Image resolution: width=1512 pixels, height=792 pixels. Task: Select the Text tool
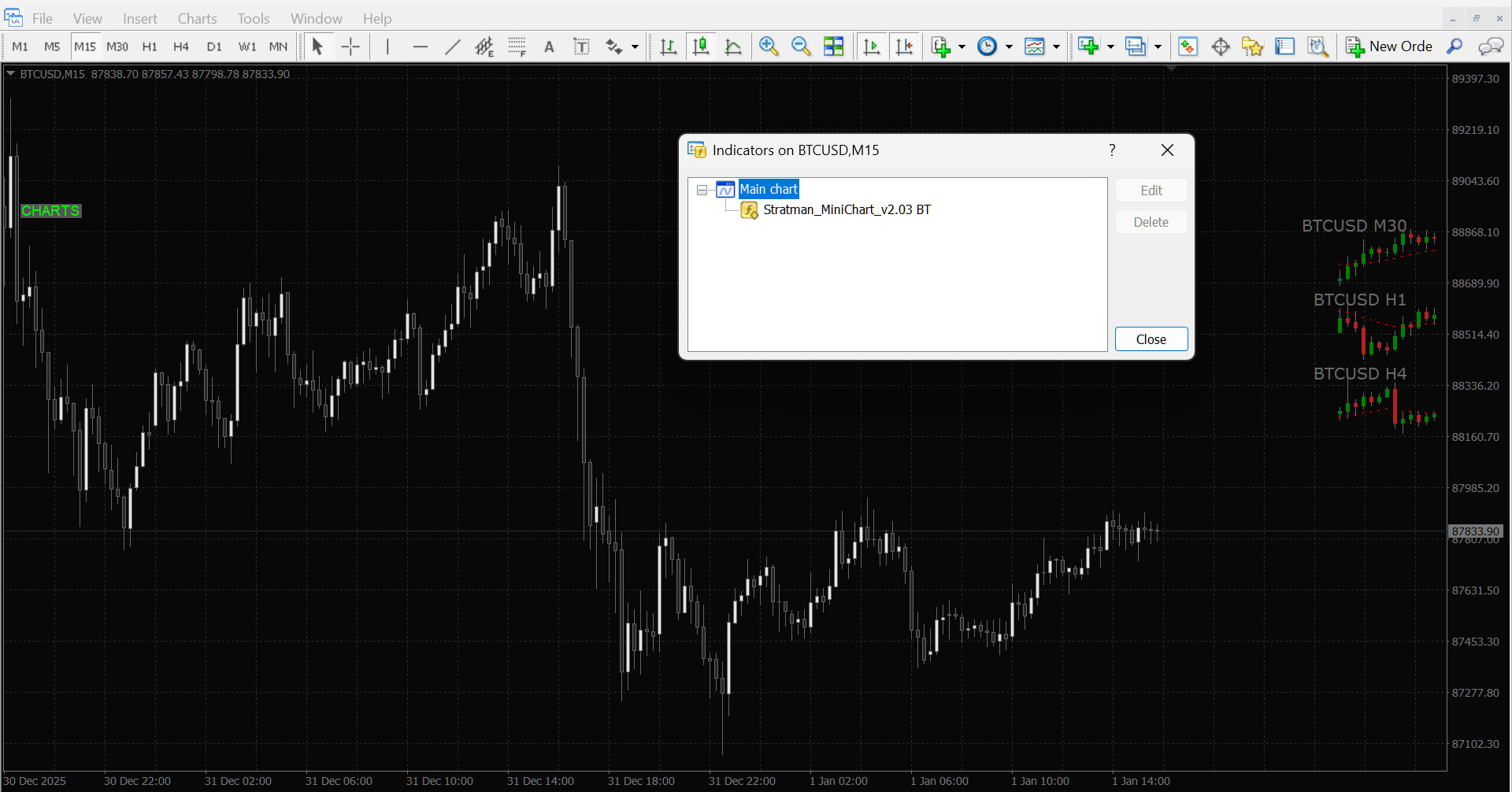pyautogui.click(x=549, y=46)
